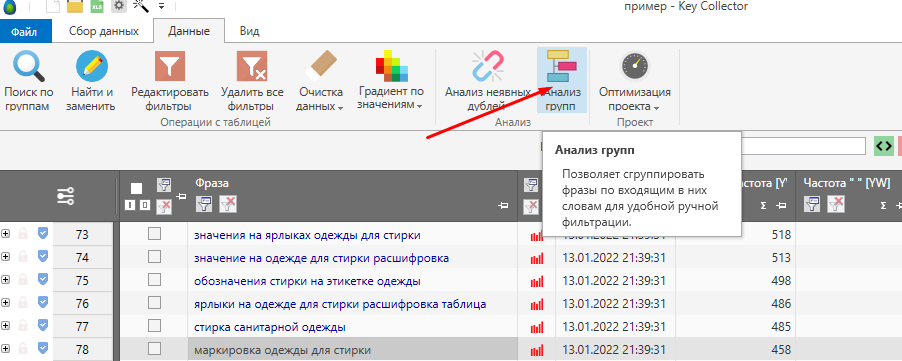Click column settings sliders icon in header
Screen dimensions: 902x361
pyautogui.click(x=65, y=196)
